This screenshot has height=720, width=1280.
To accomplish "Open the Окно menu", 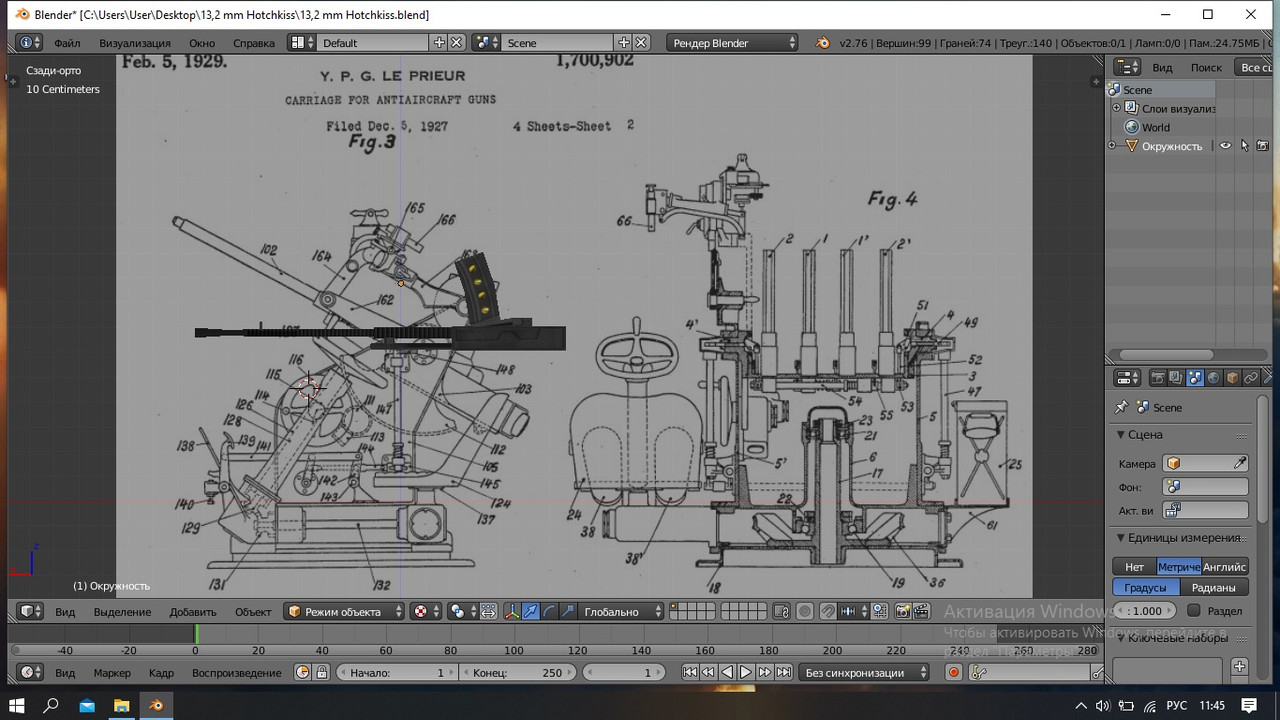I will click(202, 43).
